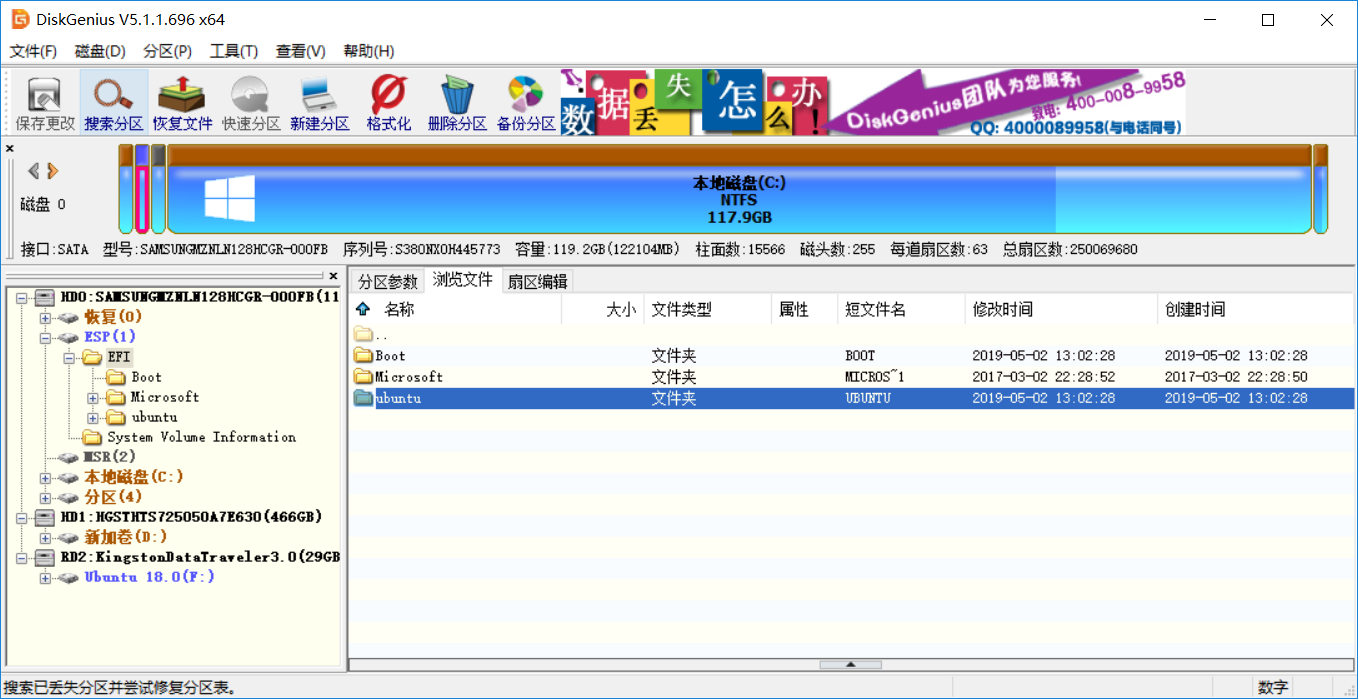
Task: Expand the Microsoft folder in tree
Action: (x=93, y=397)
